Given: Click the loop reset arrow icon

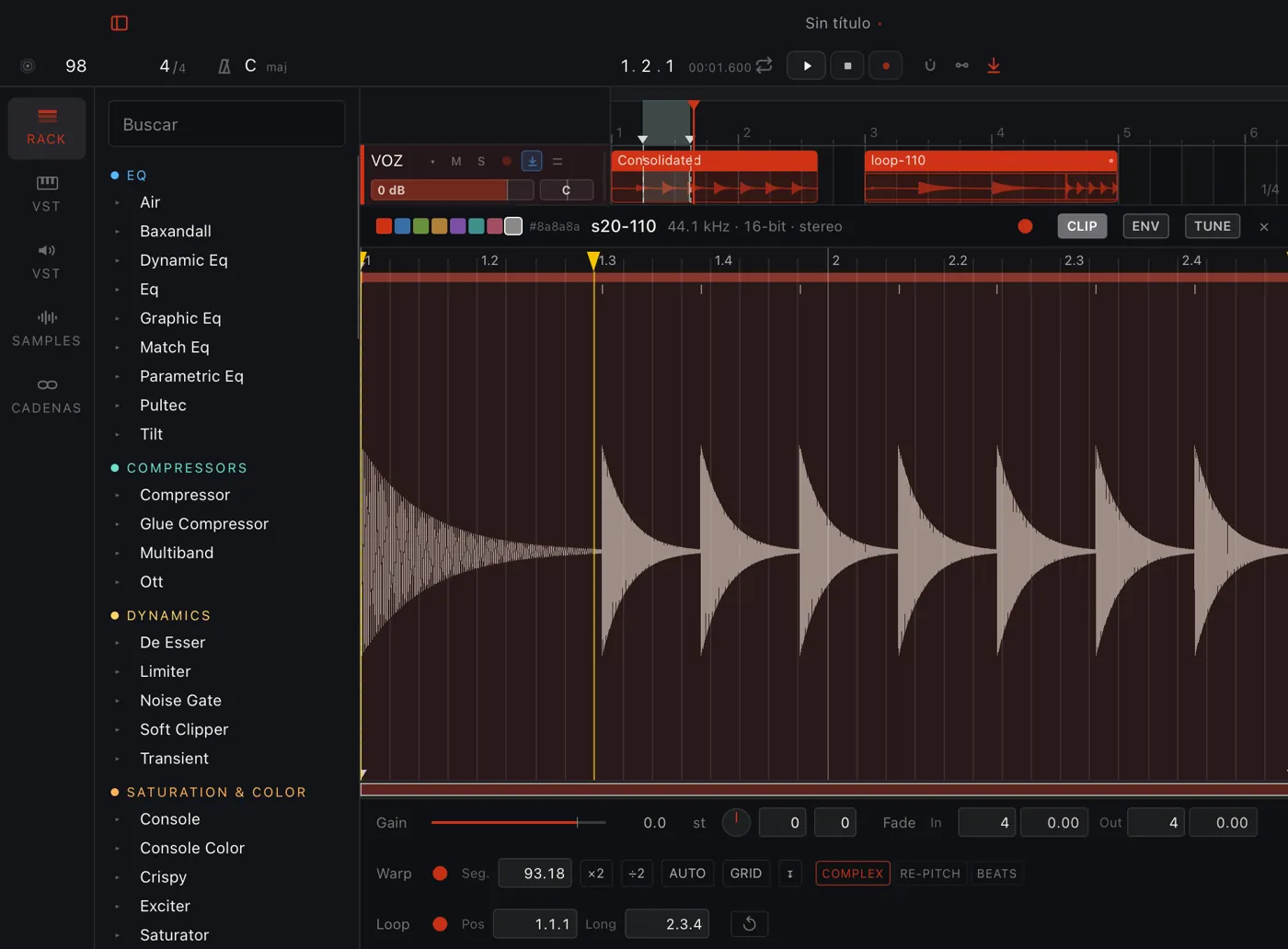Looking at the screenshot, I should (749, 924).
